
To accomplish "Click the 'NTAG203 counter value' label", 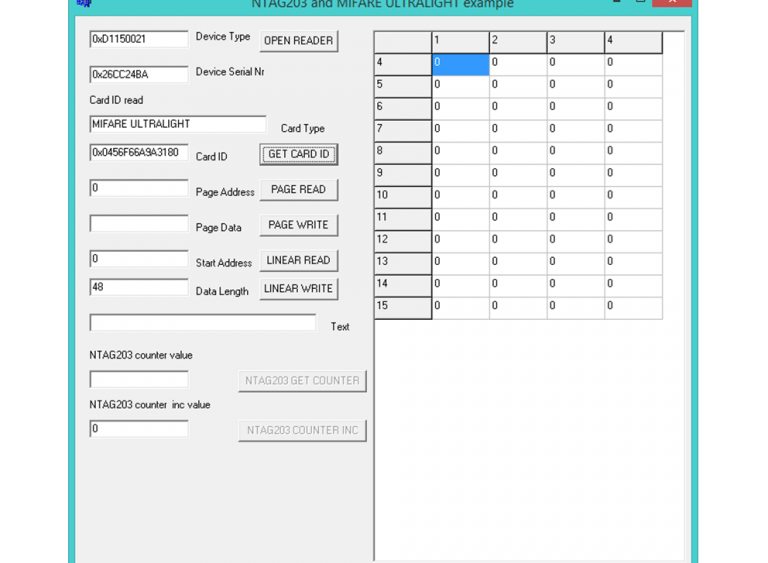I will pyautogui.click(x=141, y=355).
